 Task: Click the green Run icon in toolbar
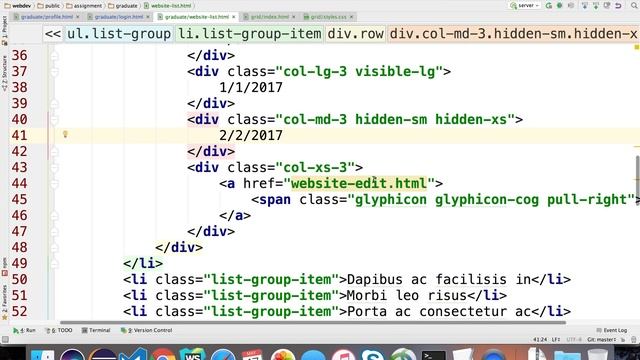click(549, 5)
